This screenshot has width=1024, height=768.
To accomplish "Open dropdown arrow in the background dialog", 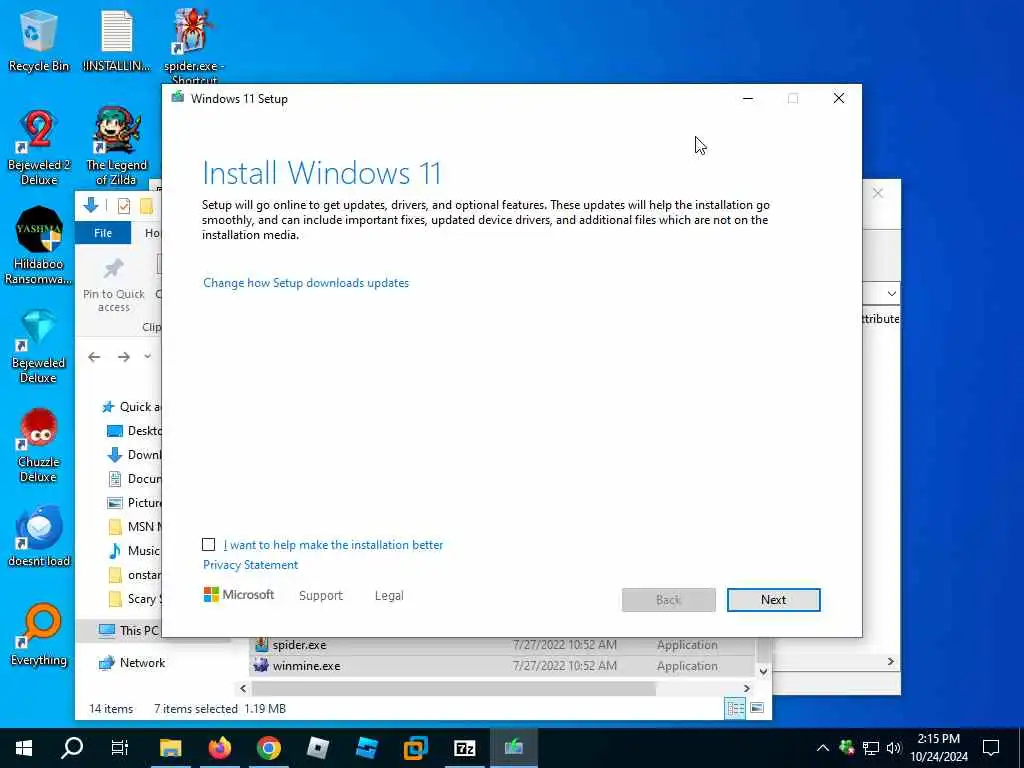I will point(891,294).
